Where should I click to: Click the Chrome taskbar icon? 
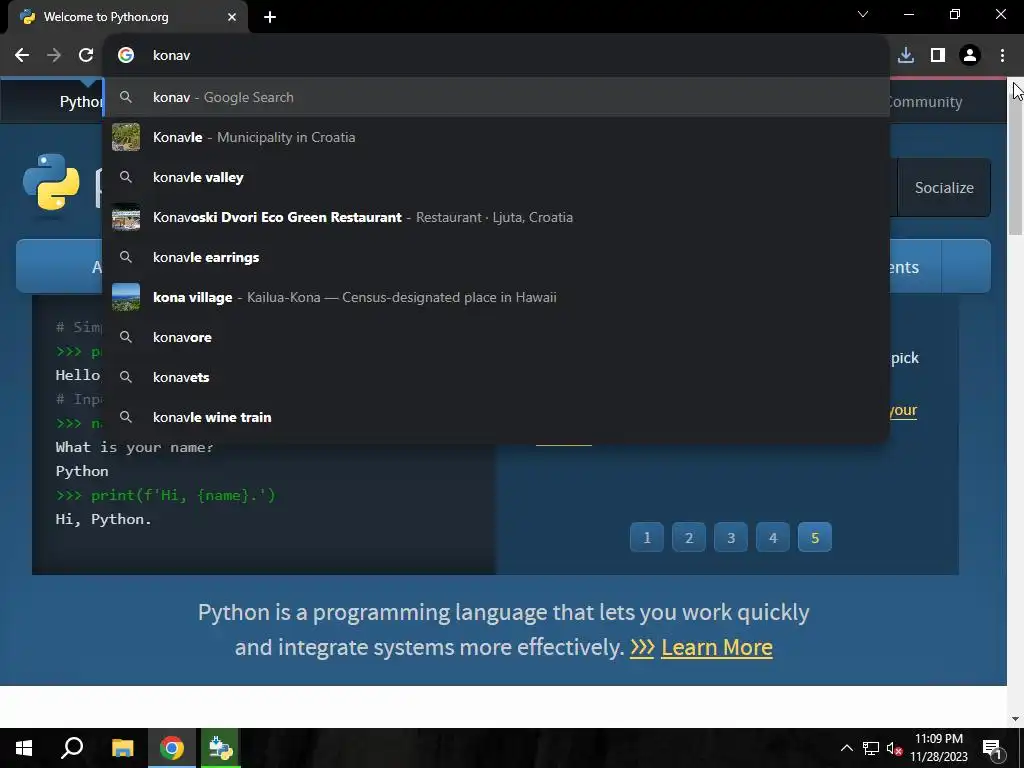(x=172, y=748)
